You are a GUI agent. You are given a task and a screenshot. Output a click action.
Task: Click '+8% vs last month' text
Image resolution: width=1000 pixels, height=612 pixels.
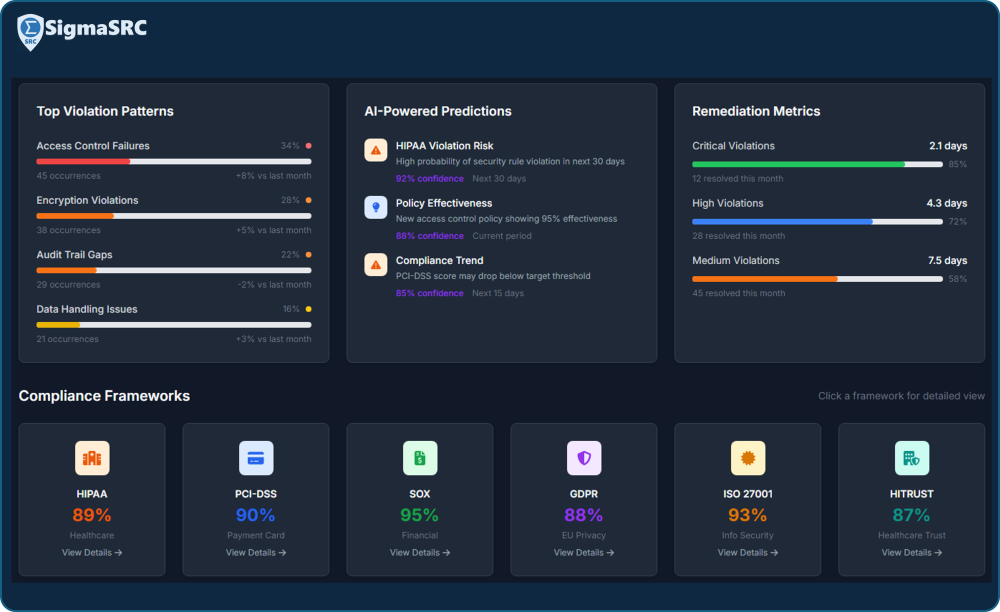coord(274,176)
